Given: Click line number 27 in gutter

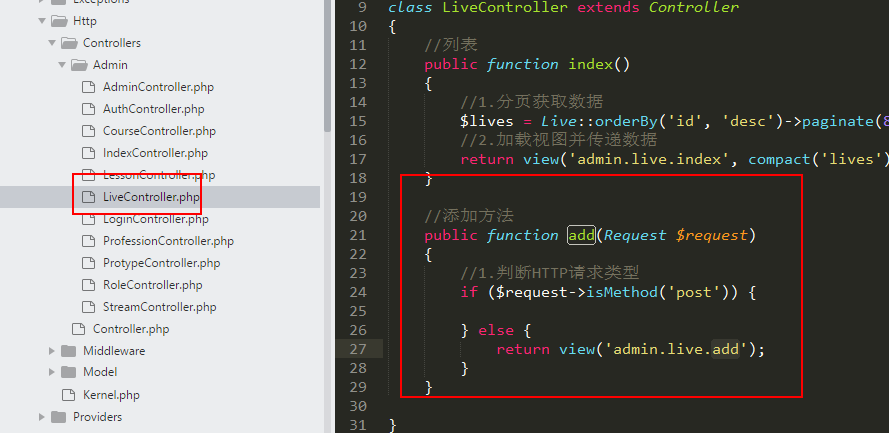Looking at the screenshot, I should tap(359, 349).
